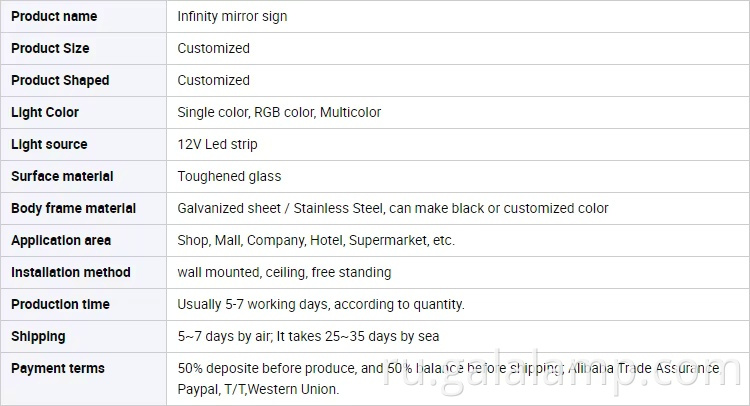Screen dimensions: 750x406
Task: Select the 'Product Shaped' label
Action: (x=60, y=80)
